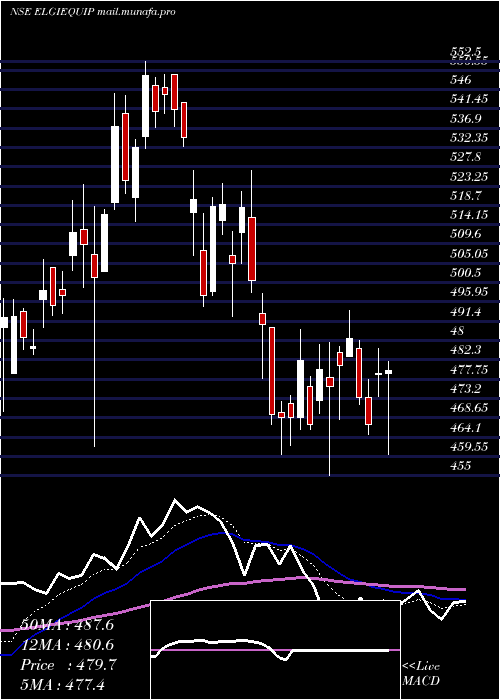Click the 12MA : 480.6 readout
This screenshot has width=500, height=700.
[x=67, y=644]
